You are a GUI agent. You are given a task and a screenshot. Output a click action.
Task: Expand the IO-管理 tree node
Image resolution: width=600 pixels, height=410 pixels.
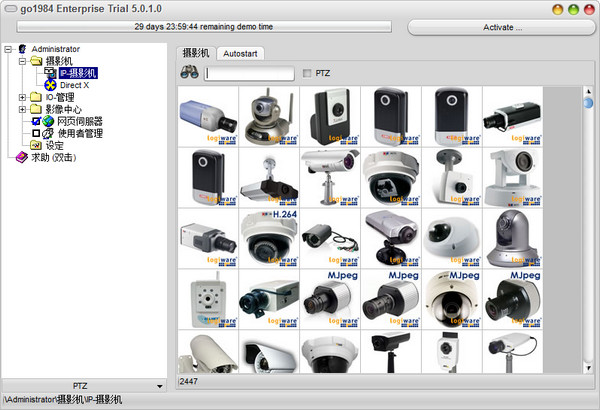click(x=22, y=97)
